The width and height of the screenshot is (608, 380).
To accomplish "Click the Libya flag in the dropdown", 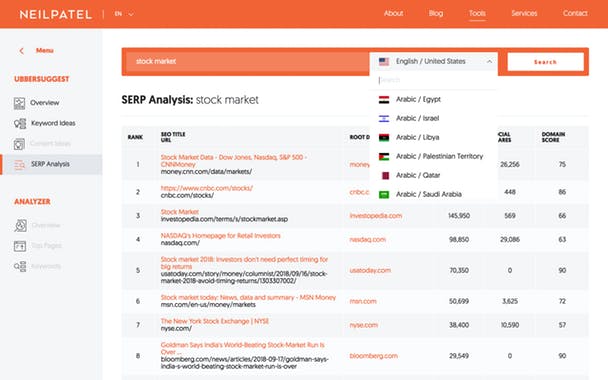I will pyautogui.click(x=384, y=138).
